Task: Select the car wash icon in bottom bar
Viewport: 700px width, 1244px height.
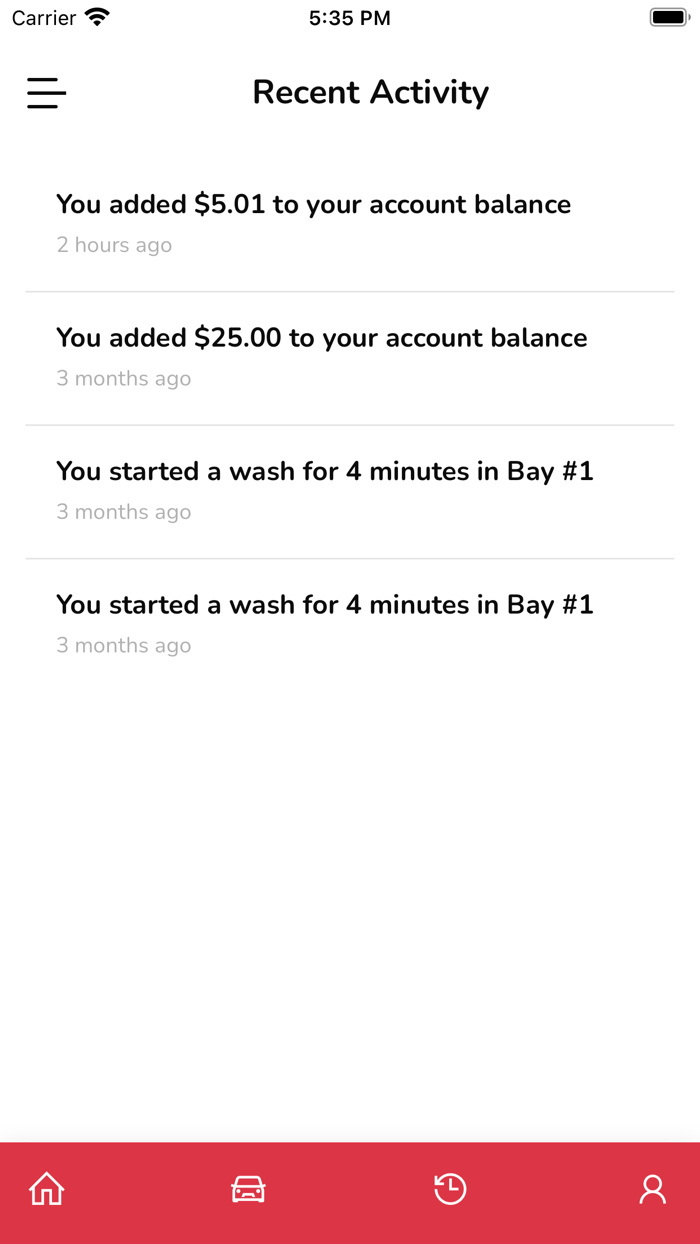Action: tap(247, 1189)
